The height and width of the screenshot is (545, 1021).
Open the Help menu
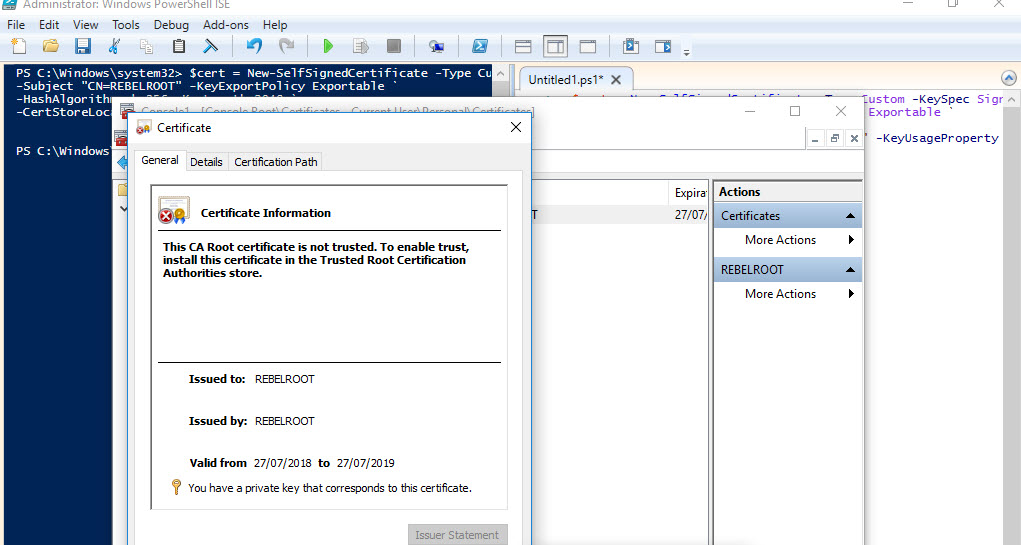tap(275, 25)
